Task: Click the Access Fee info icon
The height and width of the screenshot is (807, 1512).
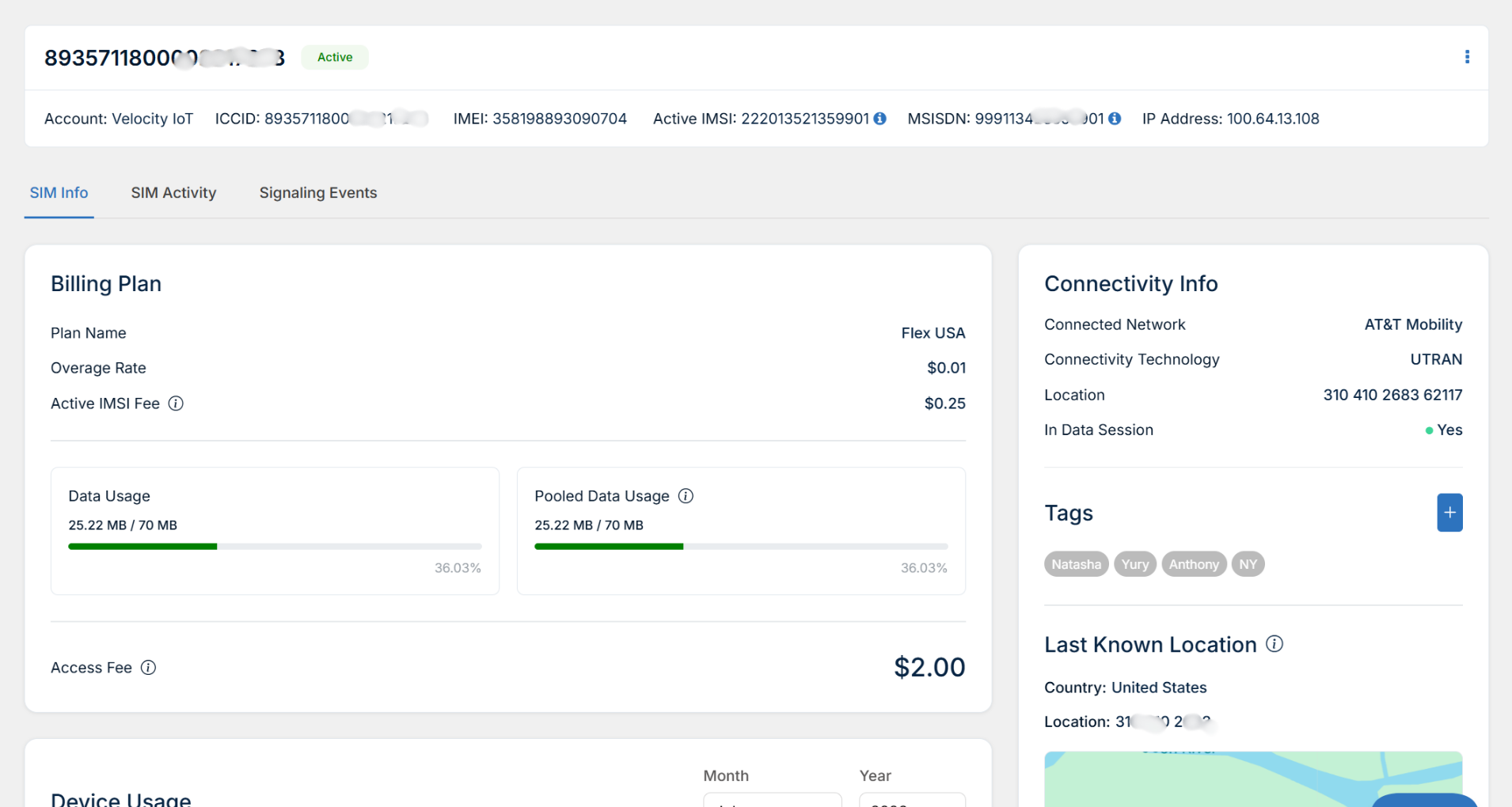Action: coord(148,668)
